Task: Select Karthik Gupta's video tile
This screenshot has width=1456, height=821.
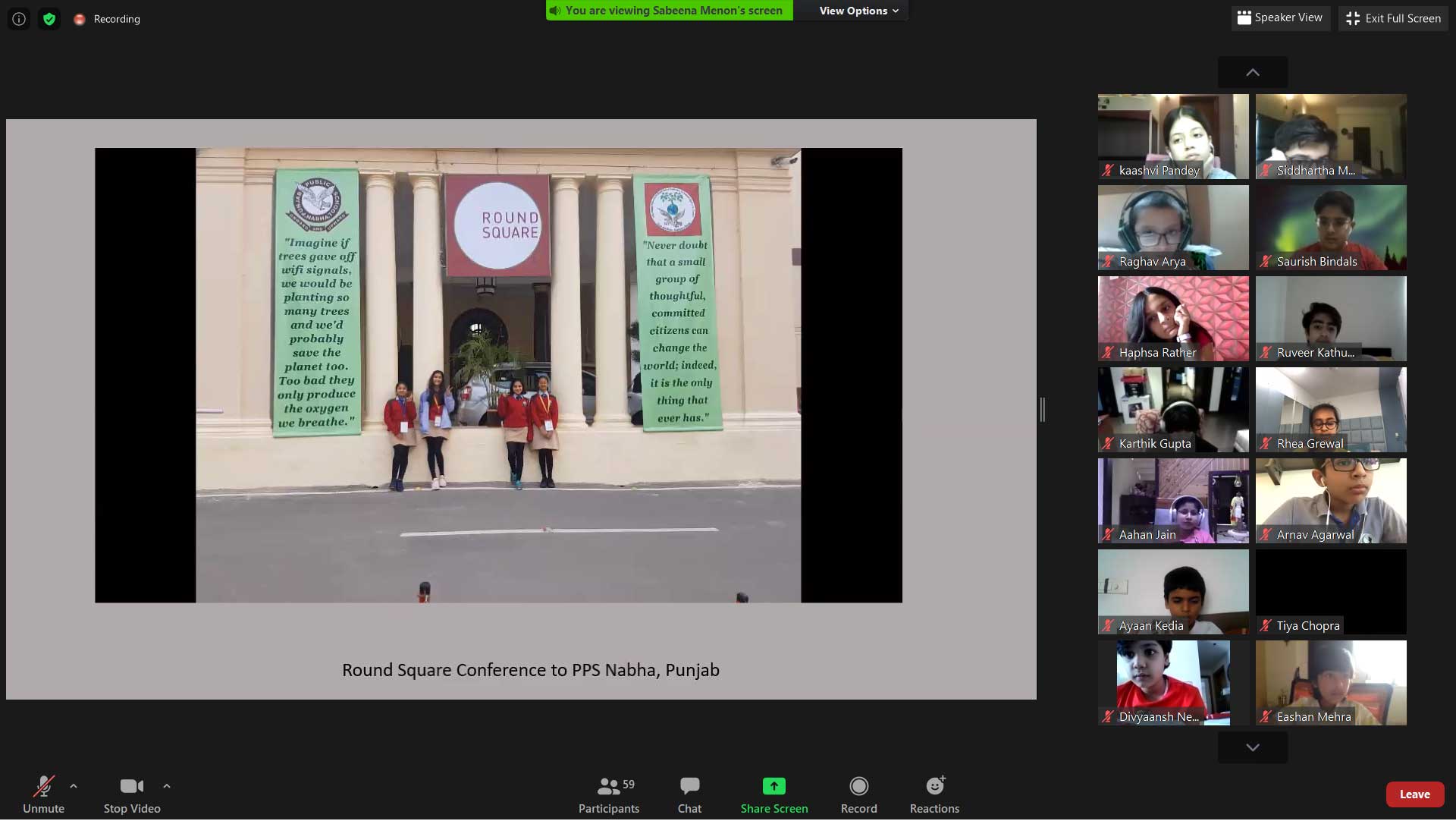Action: point(1173,410)
